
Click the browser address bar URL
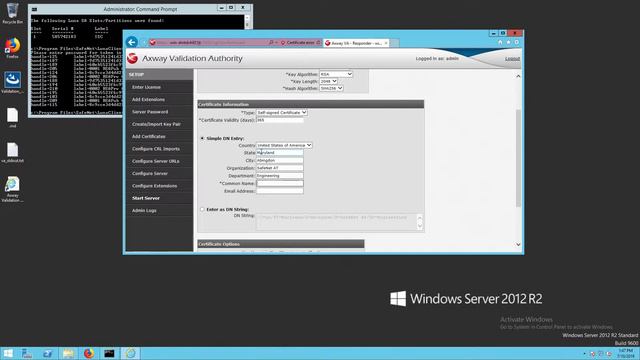tap(208, 42)
